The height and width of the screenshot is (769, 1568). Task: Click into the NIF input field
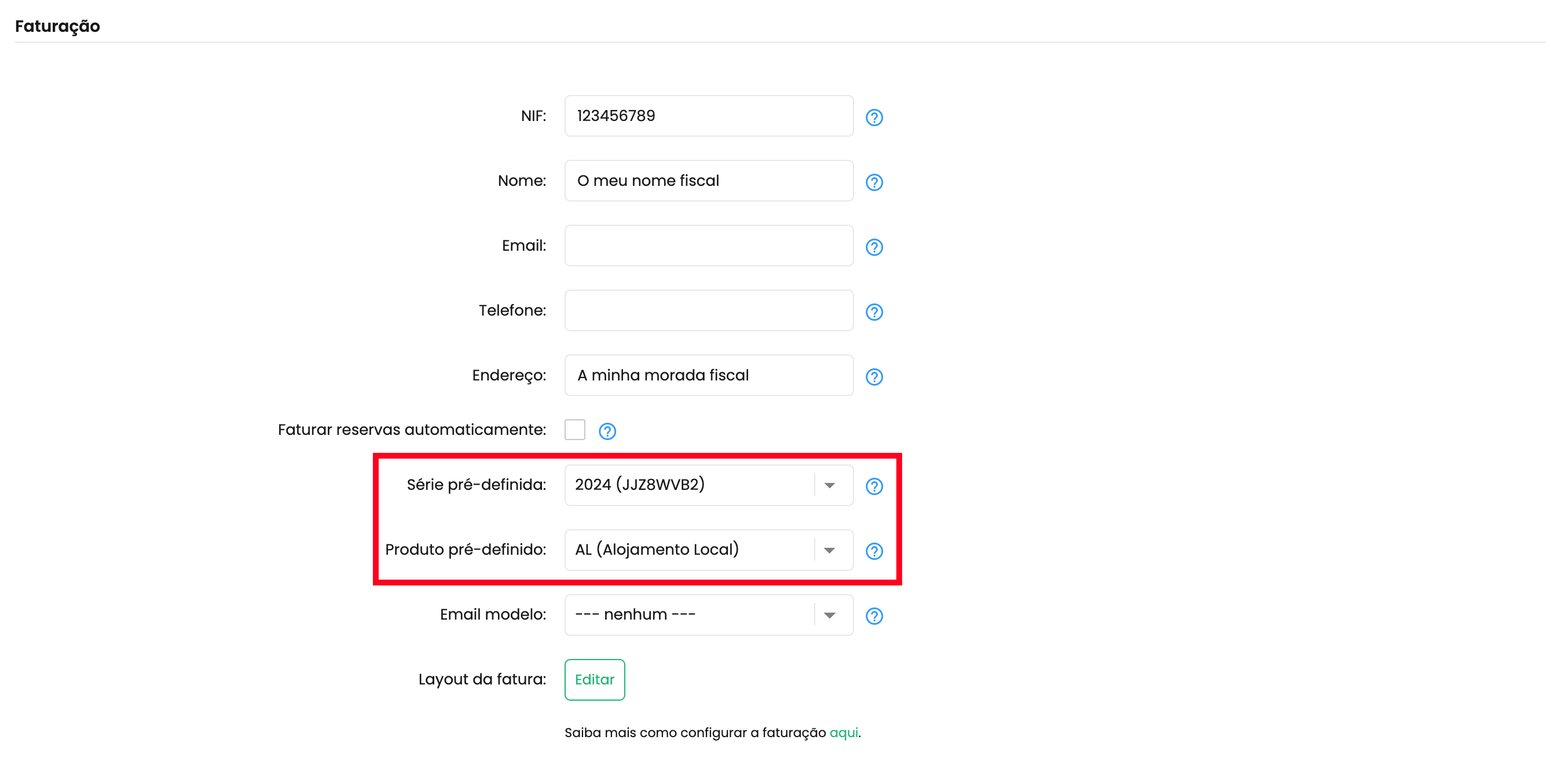click(709, 116)
